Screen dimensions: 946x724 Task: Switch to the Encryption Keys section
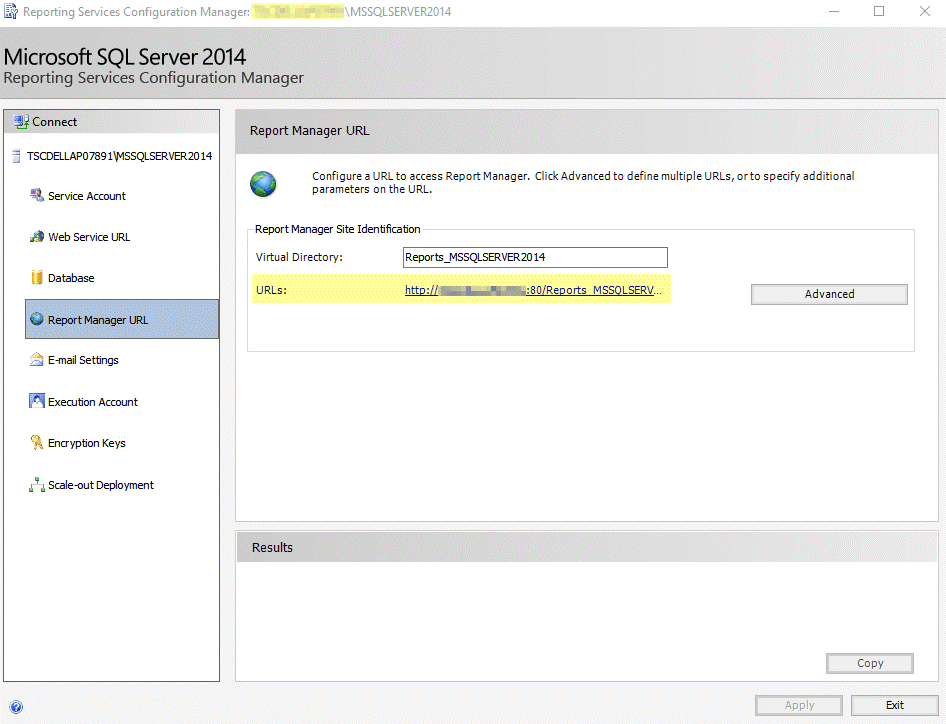(x=88, y=442)
